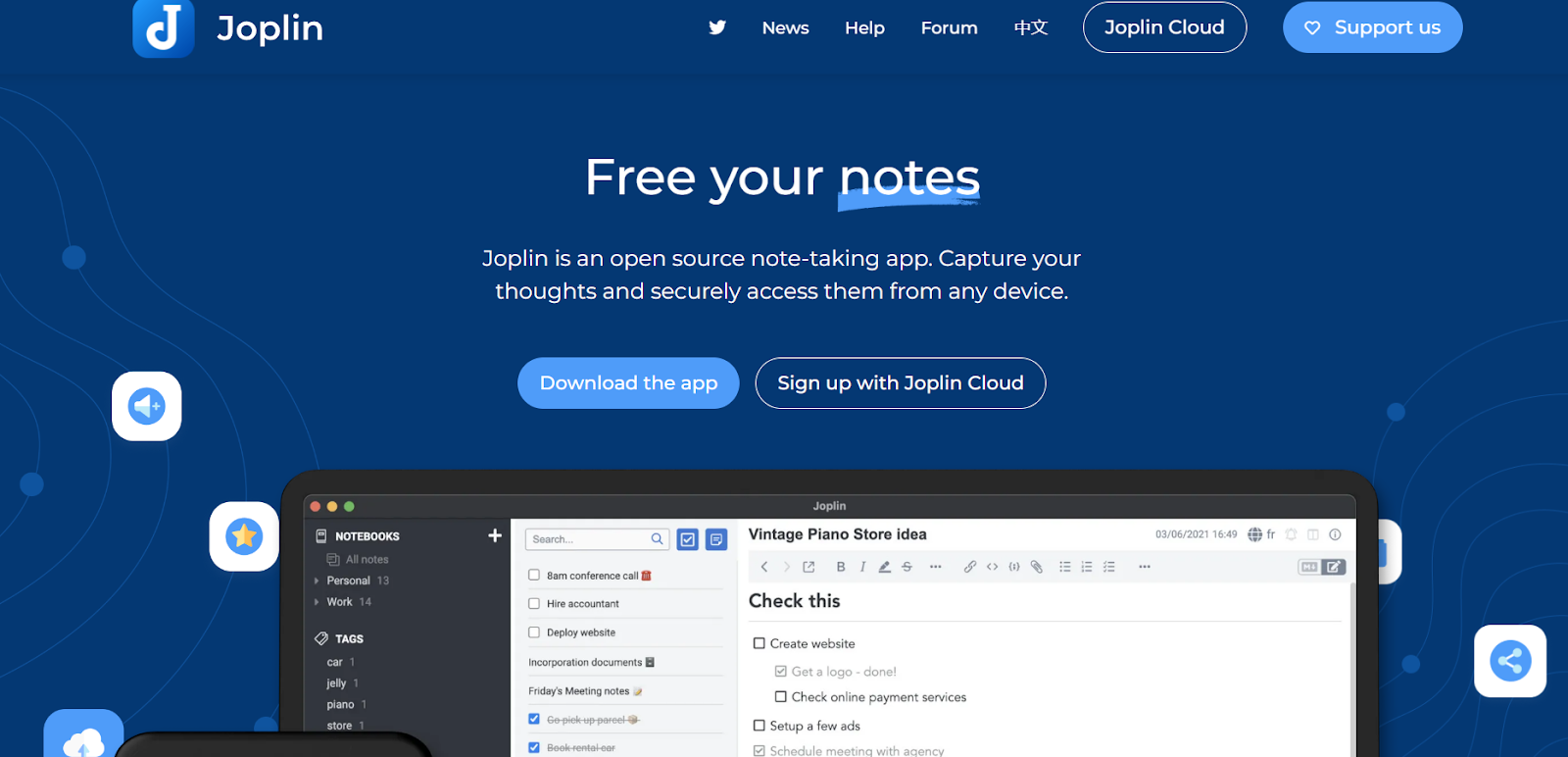The width and height of the screenshot is (1568, 757).
Task: Check the Hire accountant to-do
Action: [534, 604]
